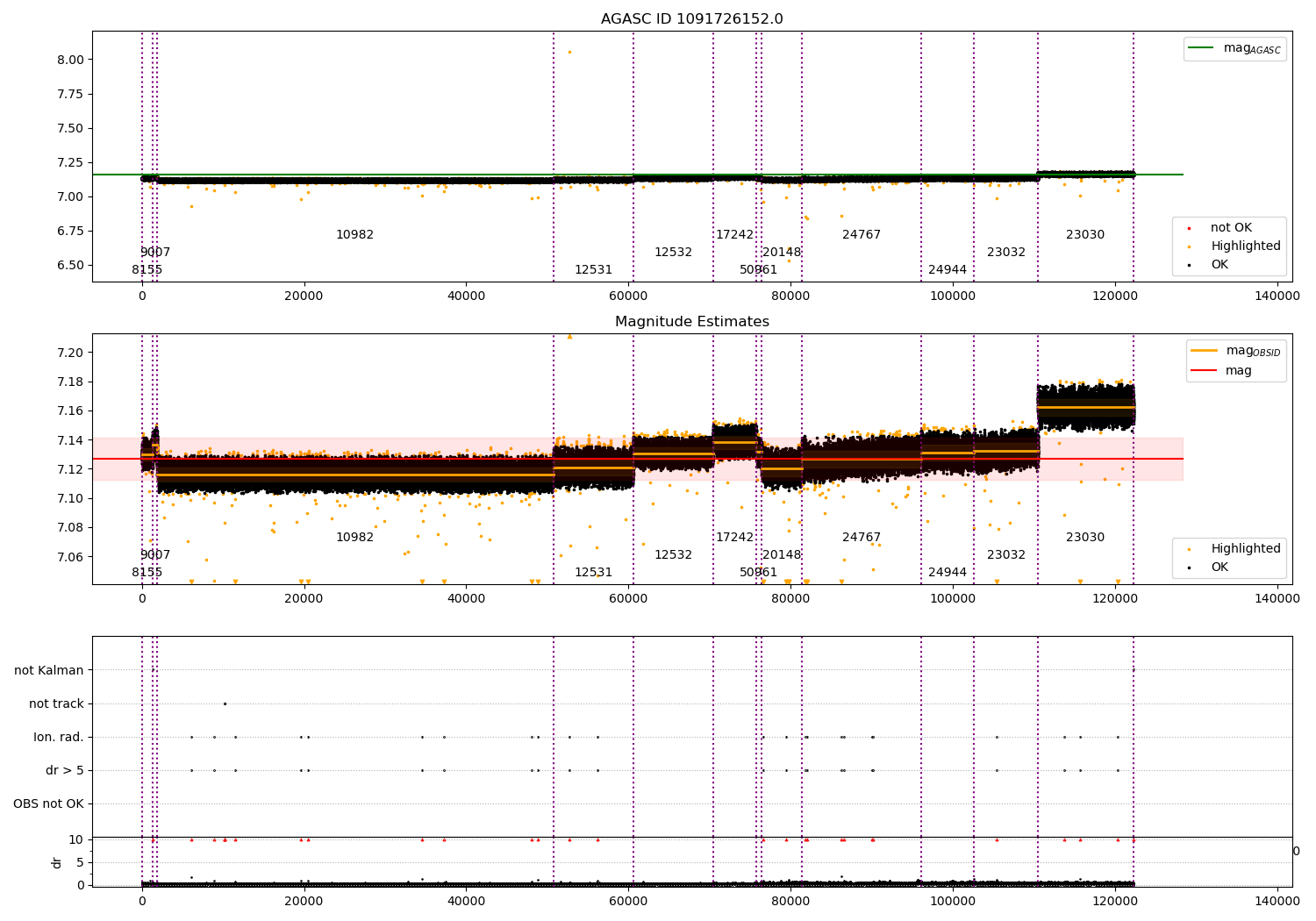Click OBSID label 23032 in top plot
This screenshot has width=1316, height=921.
[1006, 252]
